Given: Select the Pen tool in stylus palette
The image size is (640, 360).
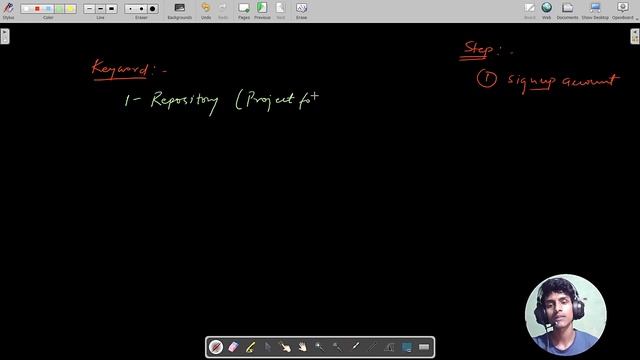Looking at the screenshot, I should [x=216, y=347].
